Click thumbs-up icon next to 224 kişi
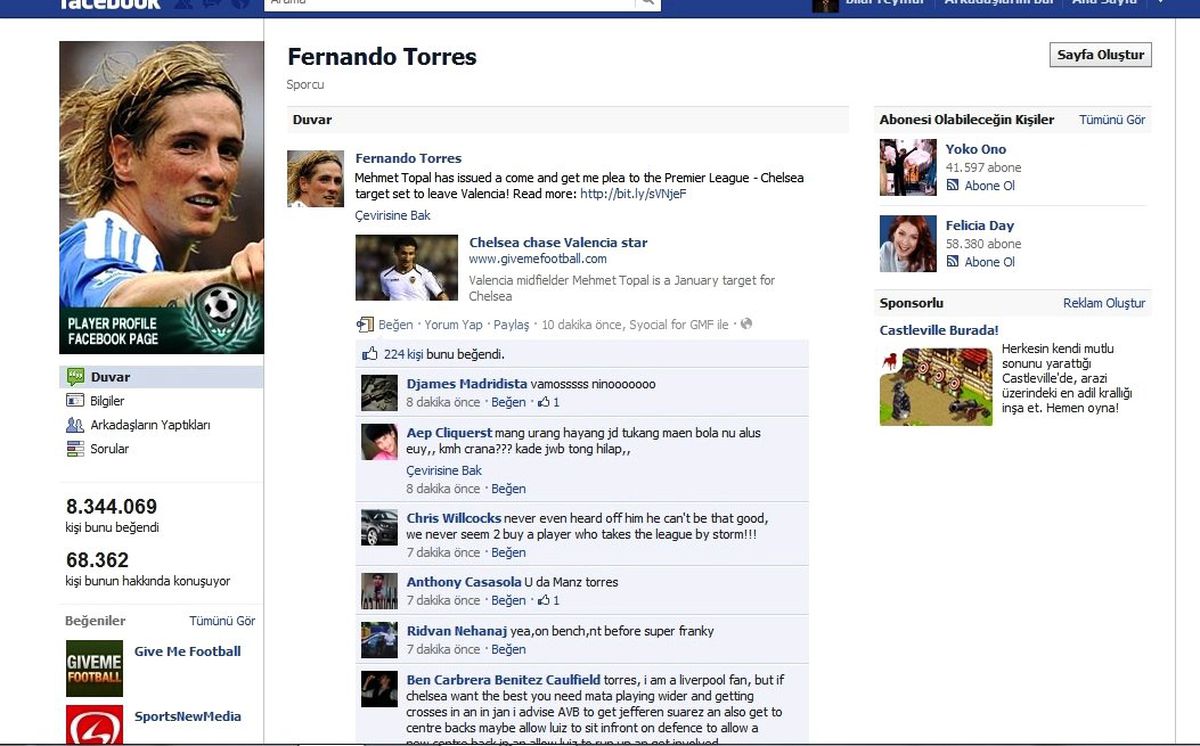The image size is (1200, 746). 370,353
